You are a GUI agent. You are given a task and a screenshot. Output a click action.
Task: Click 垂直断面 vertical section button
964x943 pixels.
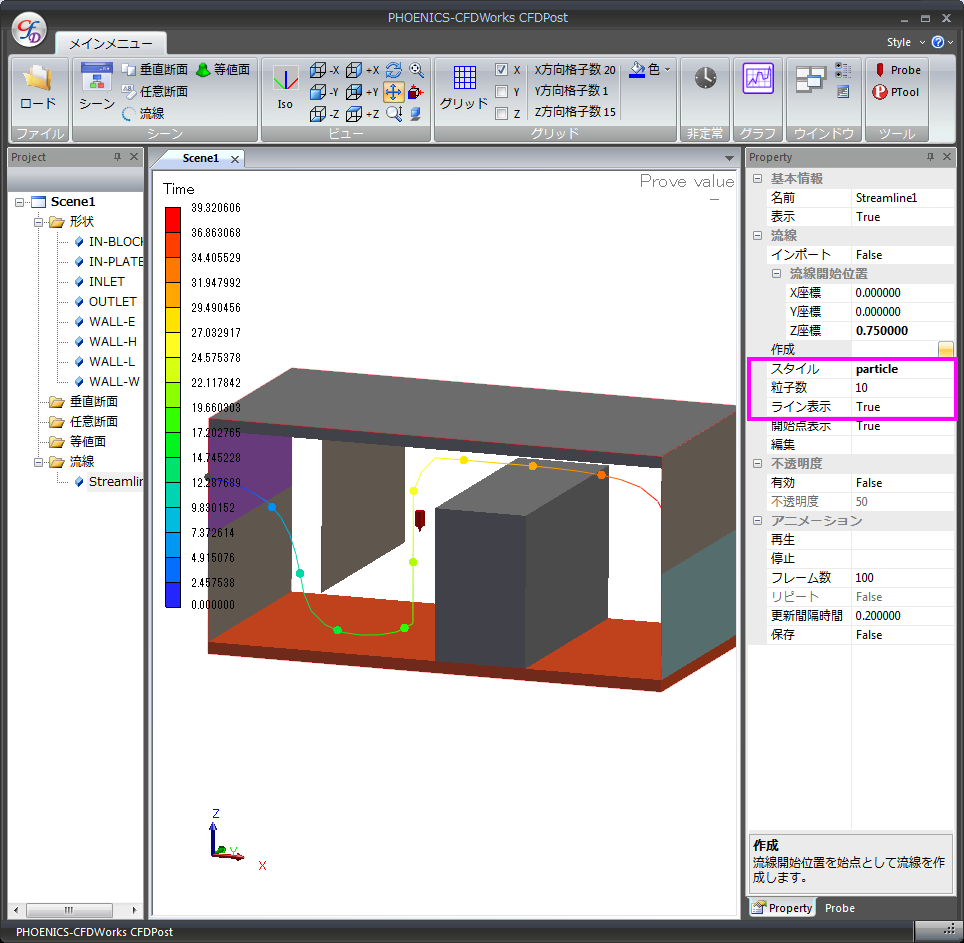pos(155,70)
